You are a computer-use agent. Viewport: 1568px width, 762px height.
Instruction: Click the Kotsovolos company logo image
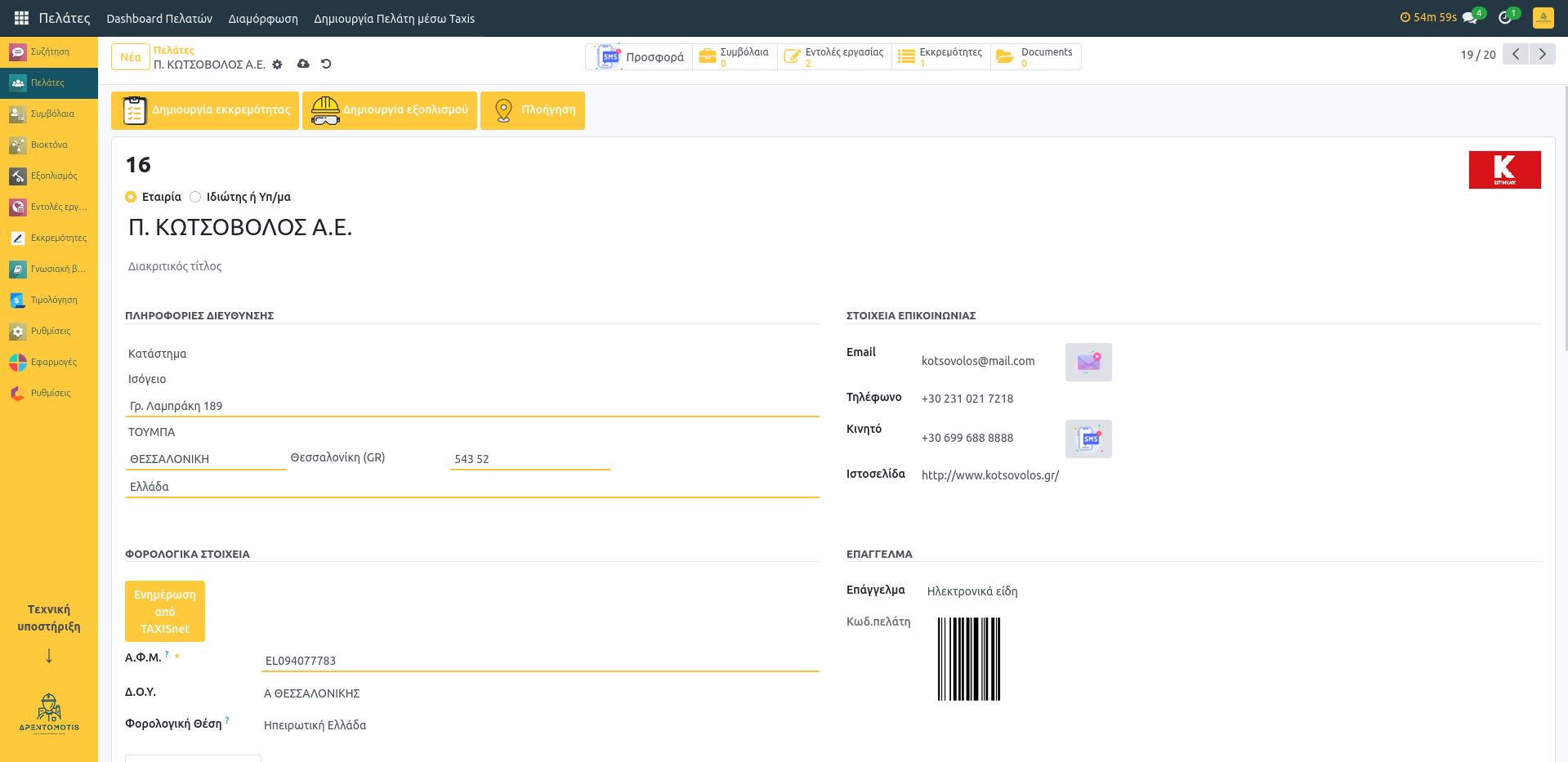tap(1504, 170)
